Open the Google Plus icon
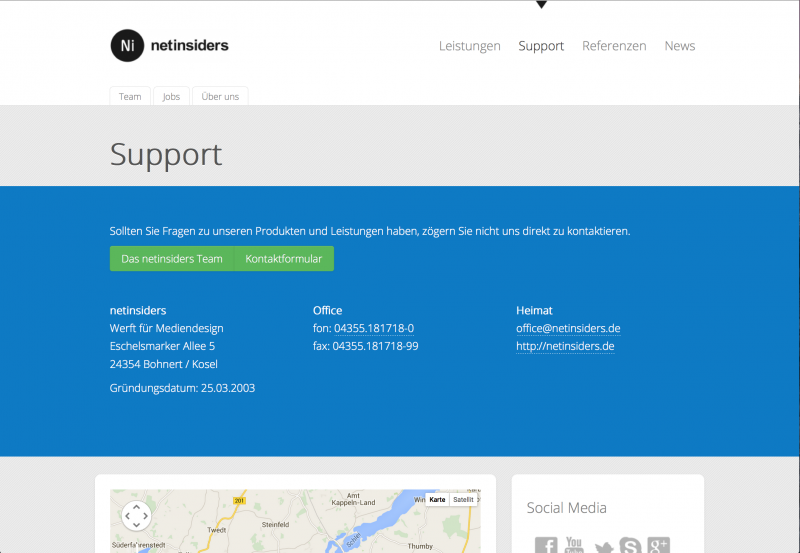This screenshot has height=553, width=800. tap(659, 545)
